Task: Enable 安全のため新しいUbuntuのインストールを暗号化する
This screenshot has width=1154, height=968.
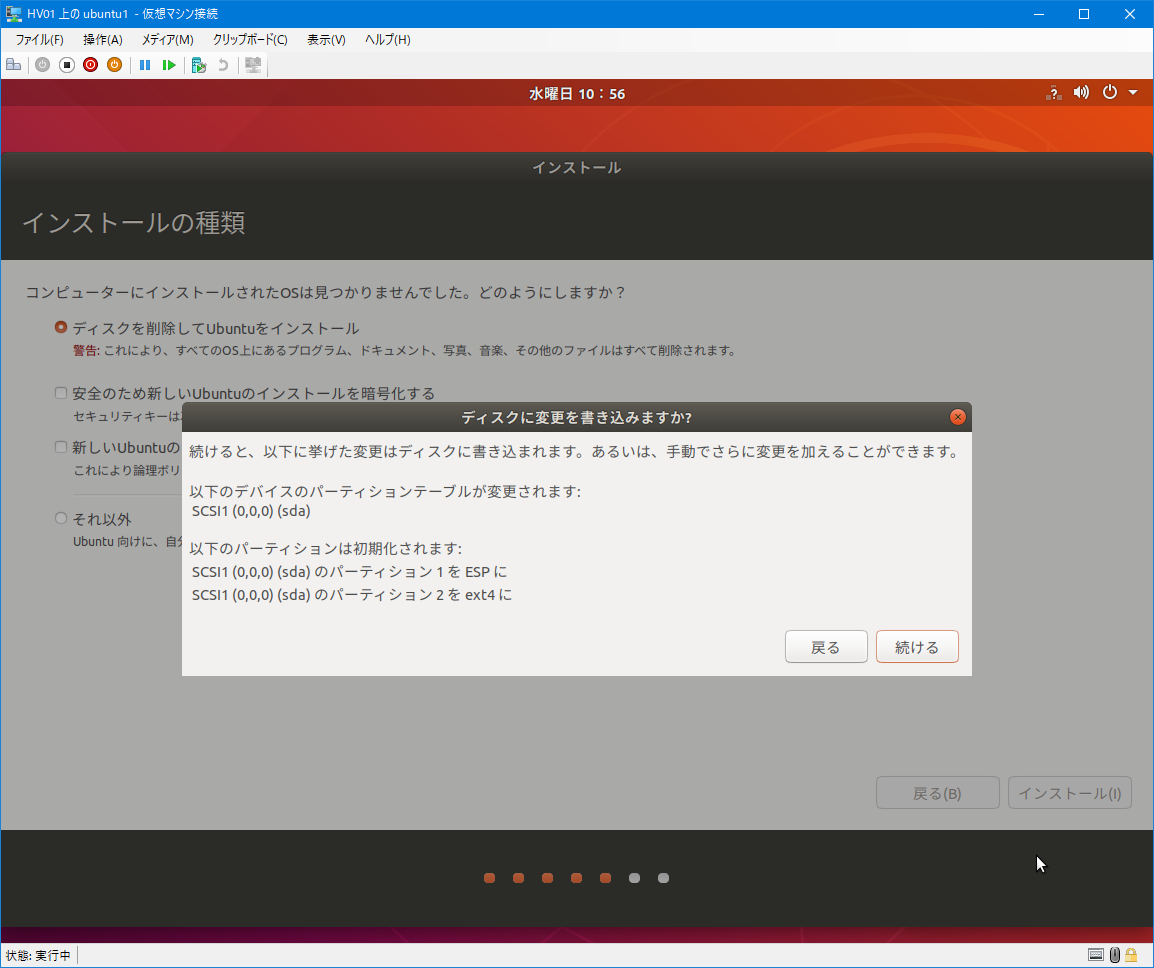Action: coord(60,392)
